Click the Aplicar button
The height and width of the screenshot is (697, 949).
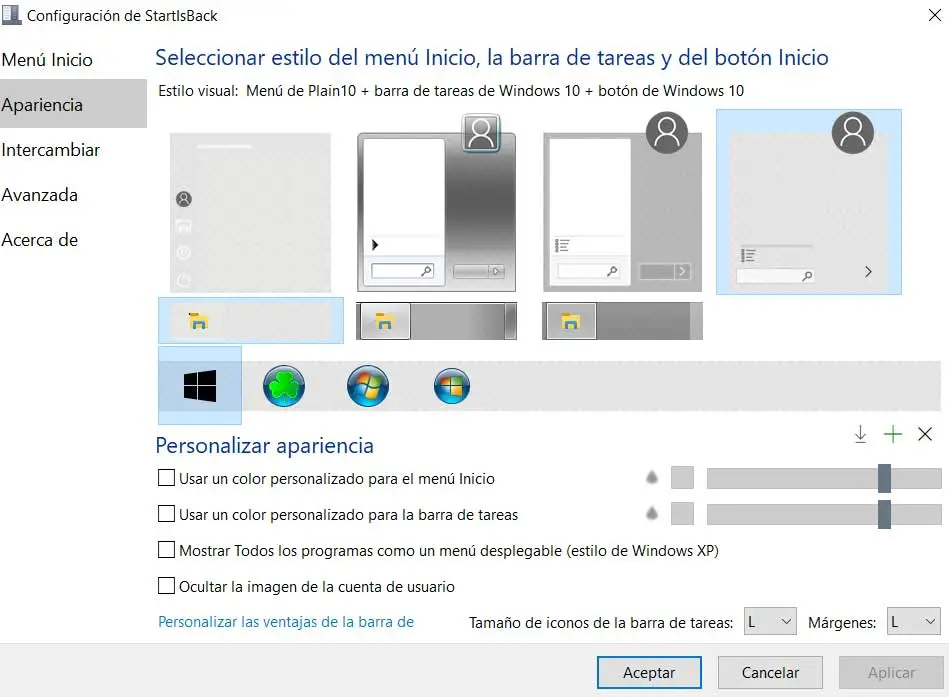click(x=891, y=672)
